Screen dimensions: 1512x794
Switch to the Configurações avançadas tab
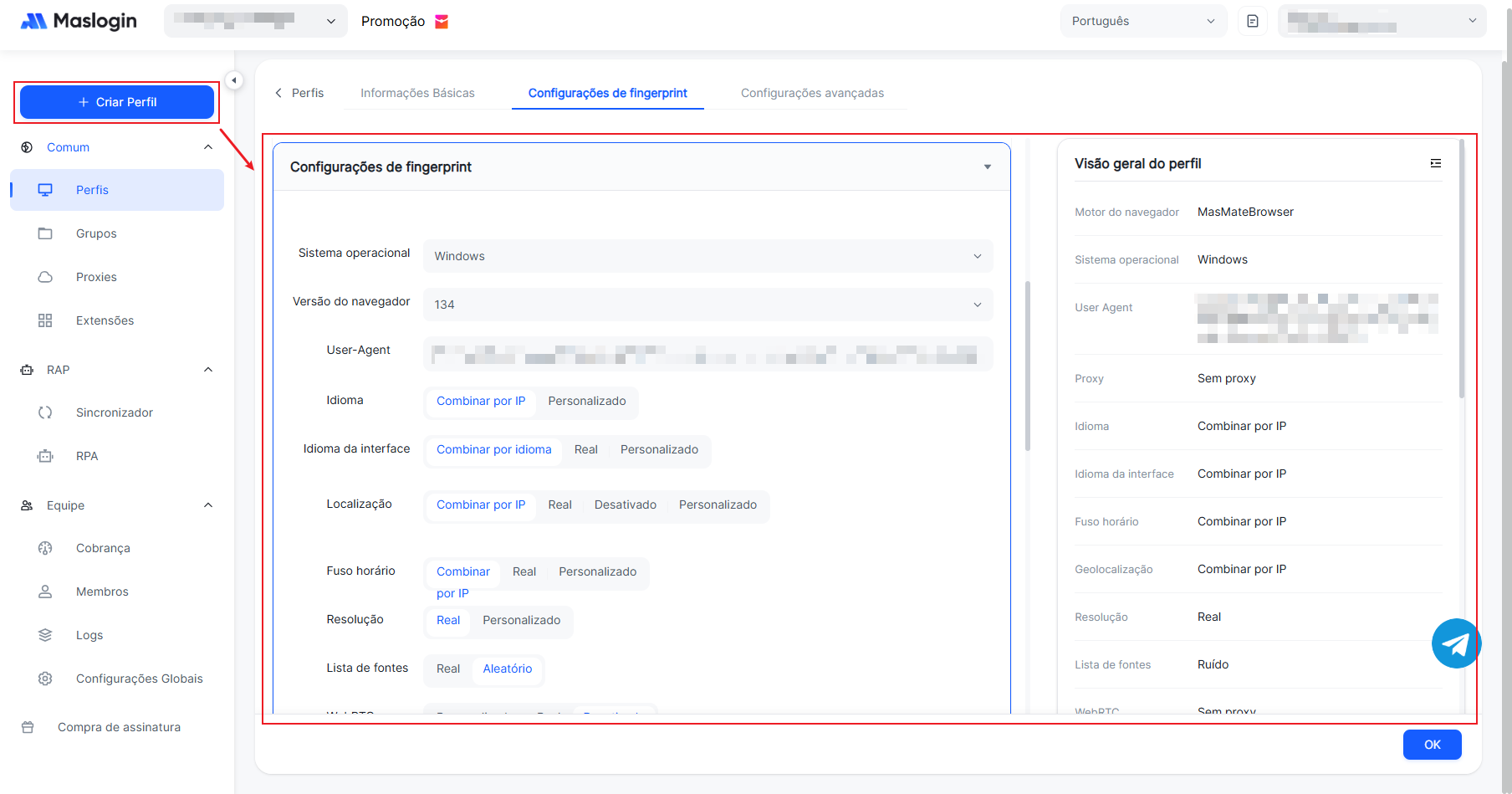[x=811, y=93]
